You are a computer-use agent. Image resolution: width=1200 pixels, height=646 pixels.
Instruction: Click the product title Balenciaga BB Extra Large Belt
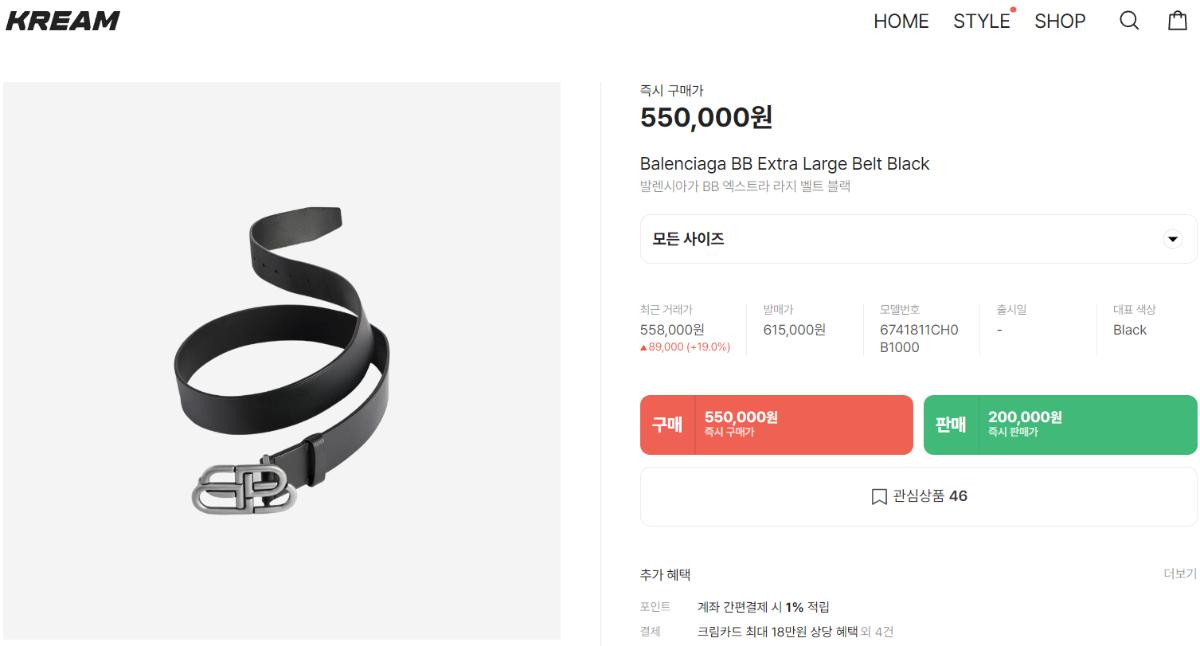pos(785,164)
